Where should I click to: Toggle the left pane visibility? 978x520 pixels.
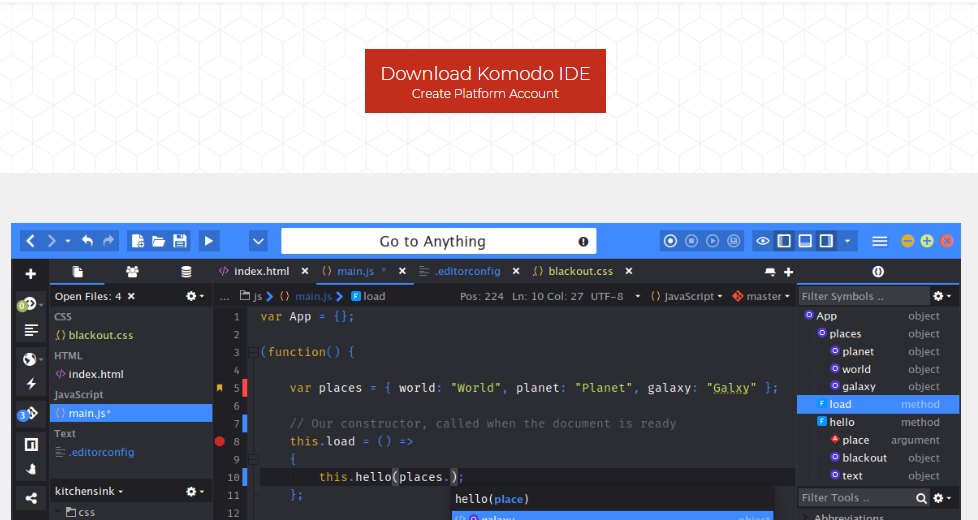point(784,241)
